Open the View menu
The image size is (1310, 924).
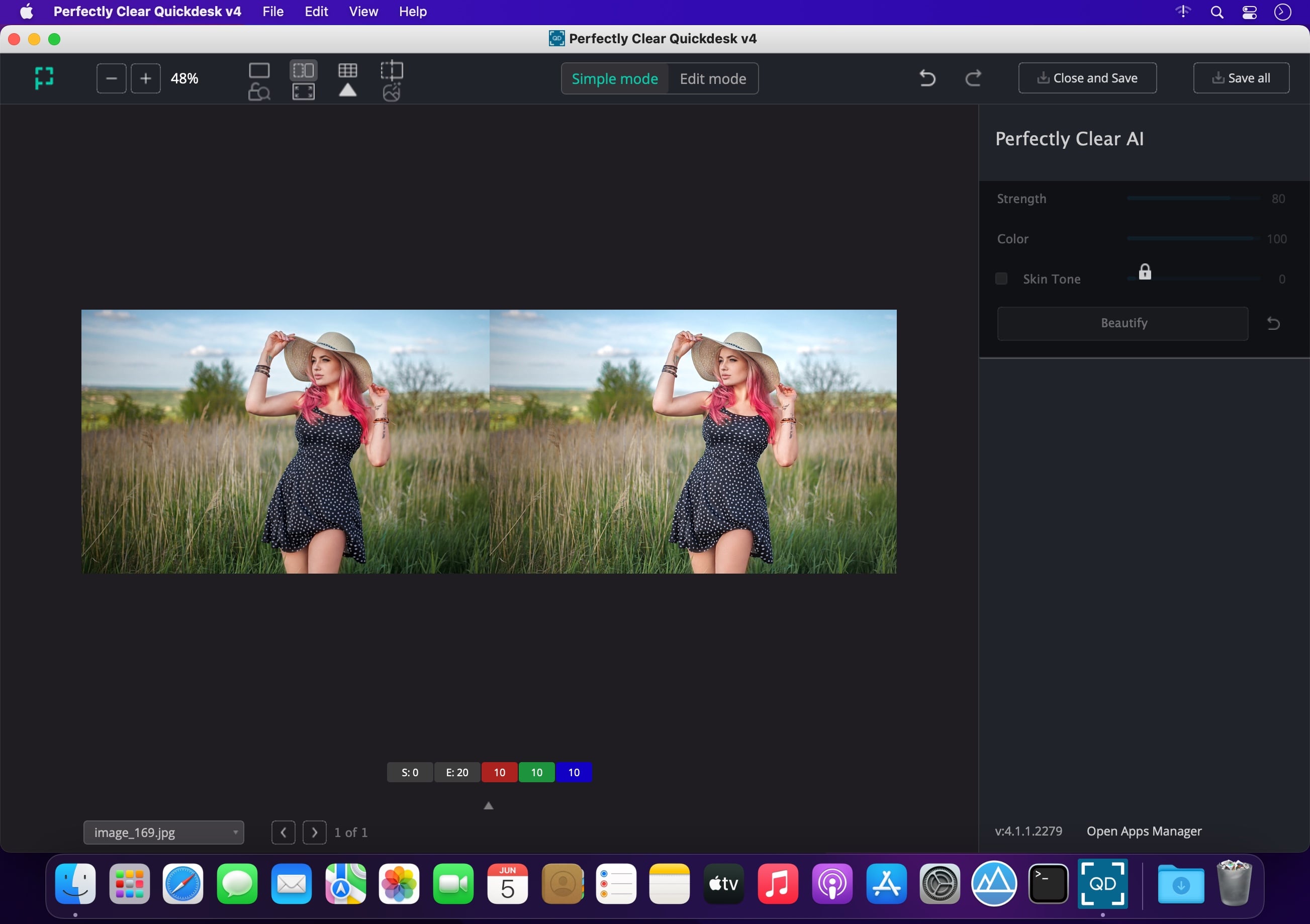coord(363,12)
